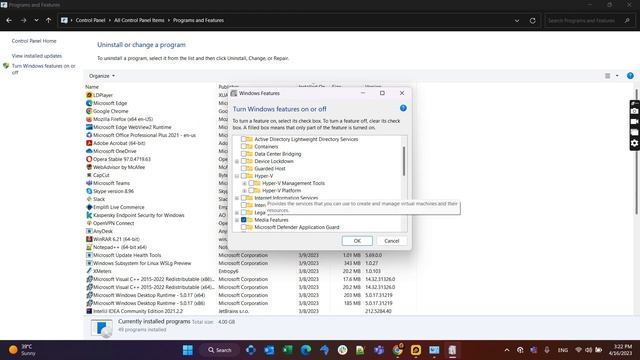Click the camera screenshot icon on side panel
Viewport: 640px width, 360px height.
tap(634, 111)
